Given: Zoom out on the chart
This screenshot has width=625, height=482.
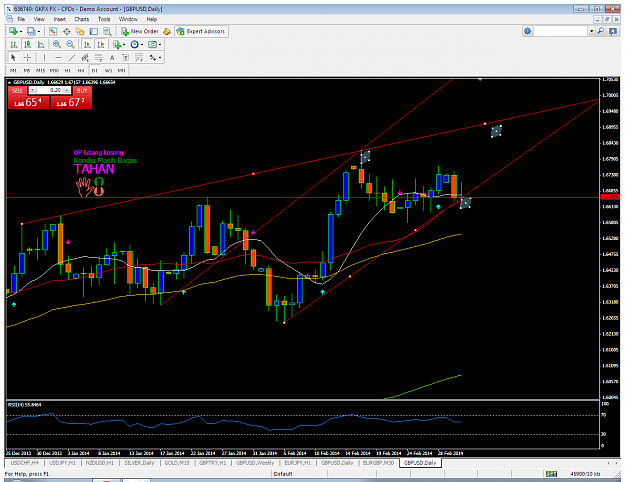Looking at the screenshot, I should tap(70, 45).
